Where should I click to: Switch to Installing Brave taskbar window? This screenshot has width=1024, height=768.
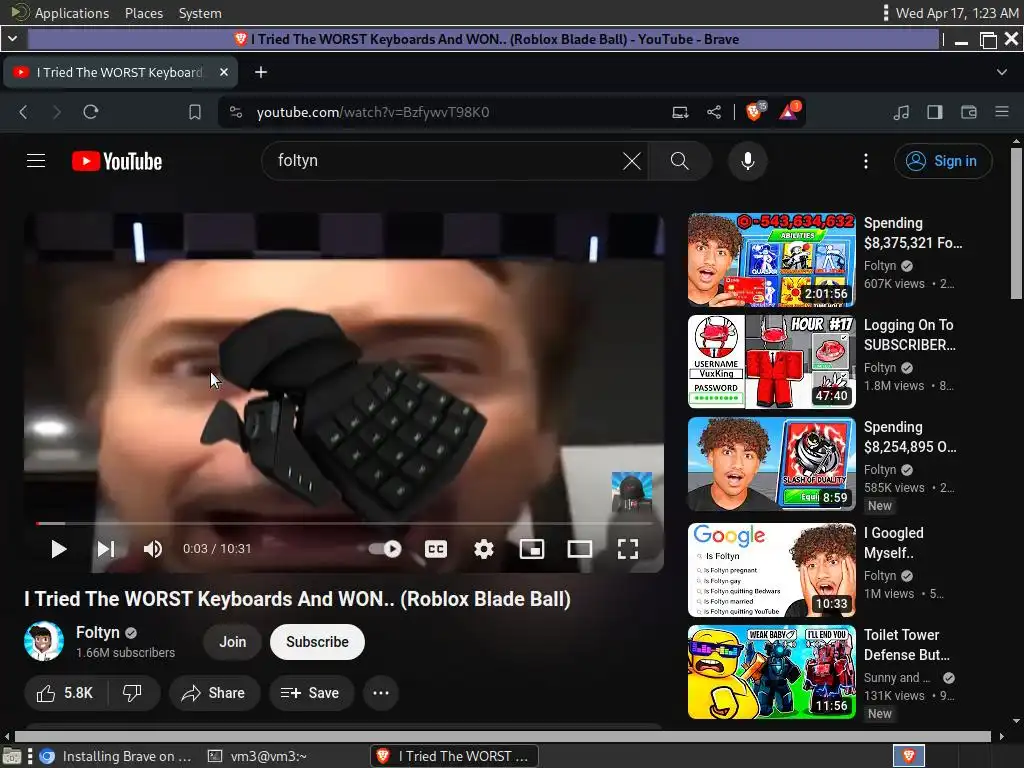(116, 756)
